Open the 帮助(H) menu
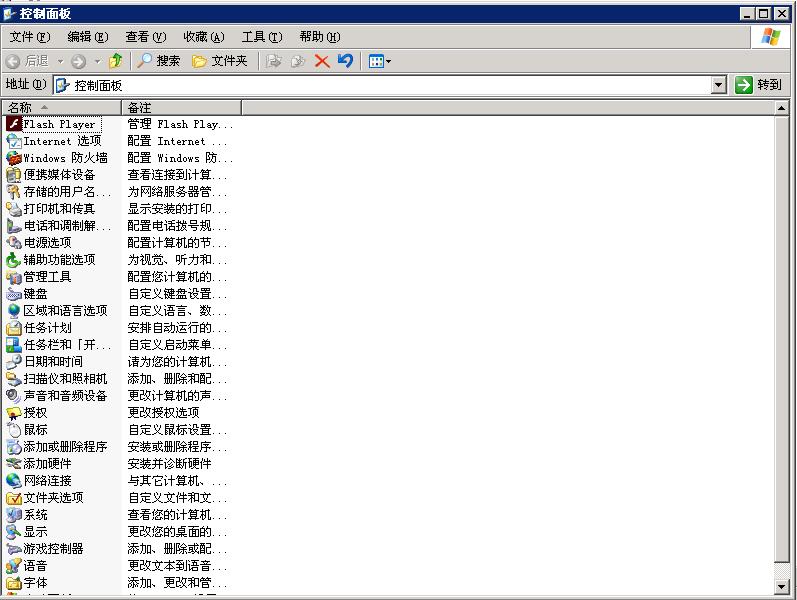 (320, 37)
